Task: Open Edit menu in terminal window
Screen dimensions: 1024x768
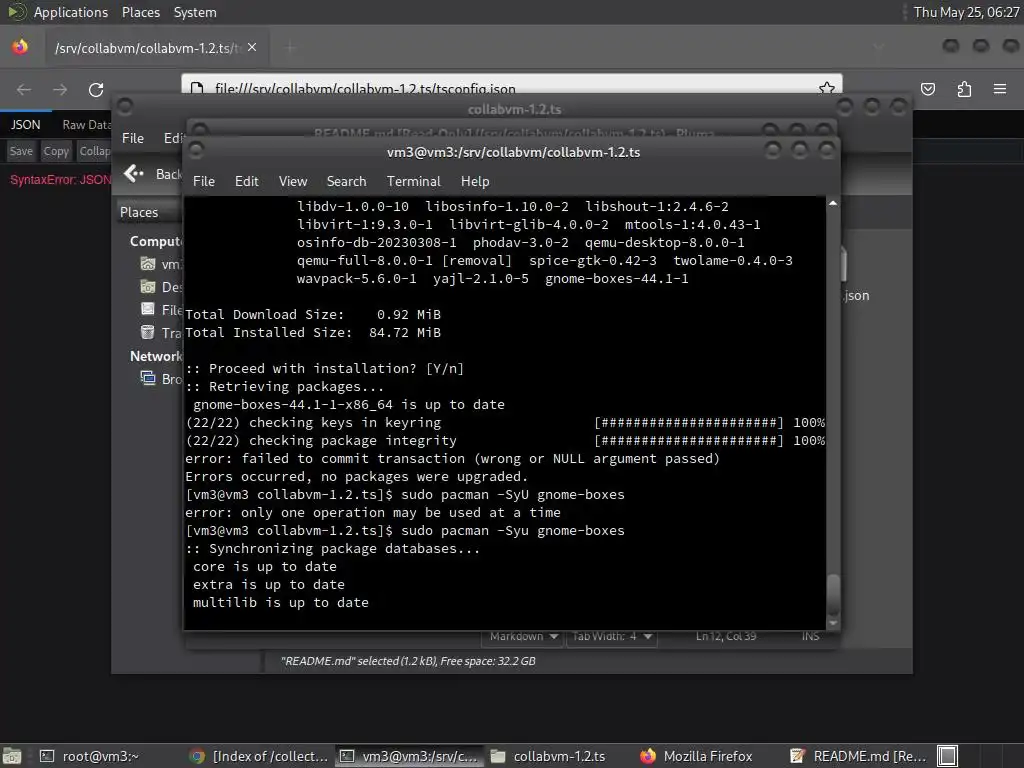Action: point(247,182)
